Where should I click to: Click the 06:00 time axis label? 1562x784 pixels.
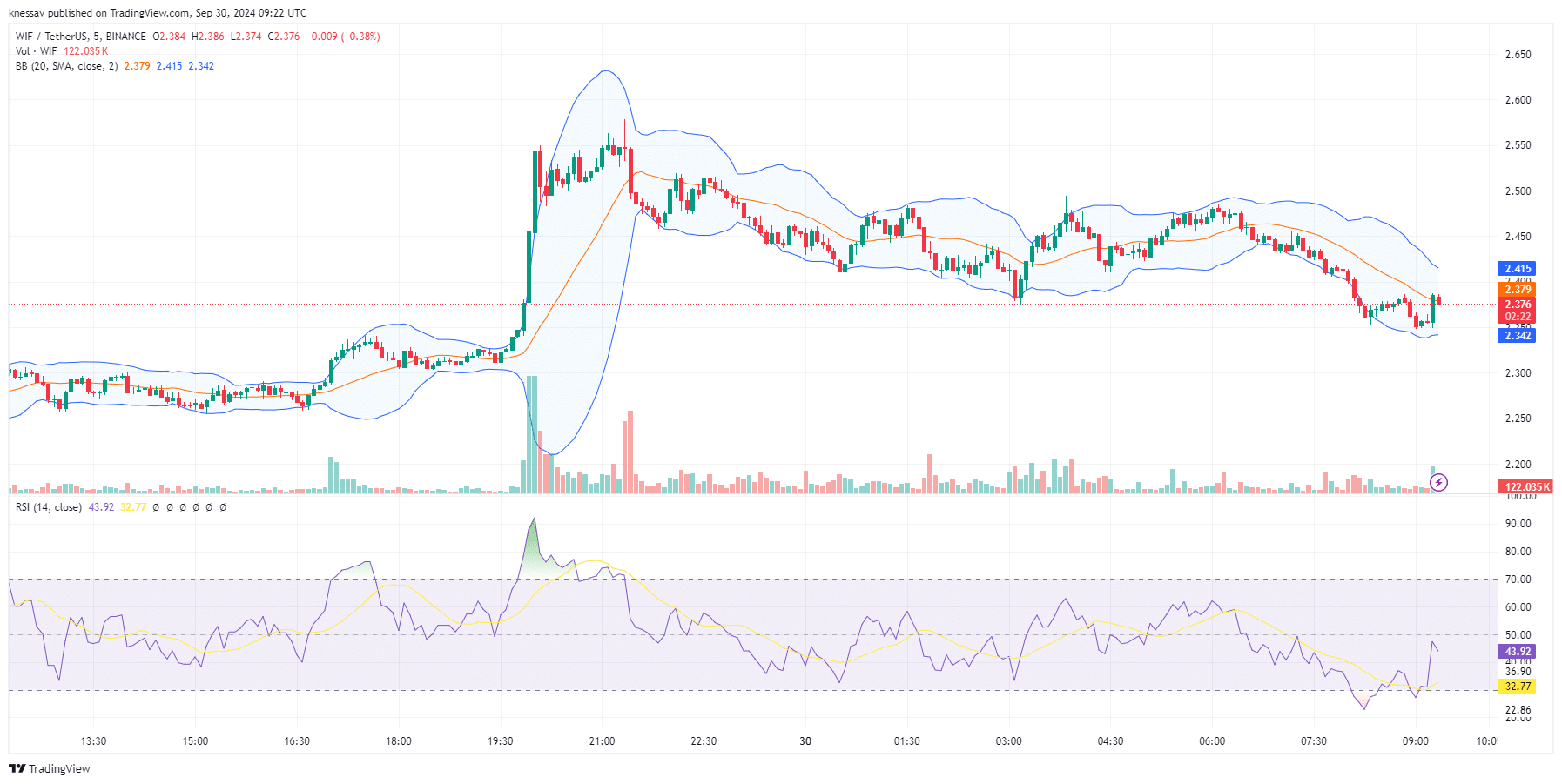[x=1212, y=741]
